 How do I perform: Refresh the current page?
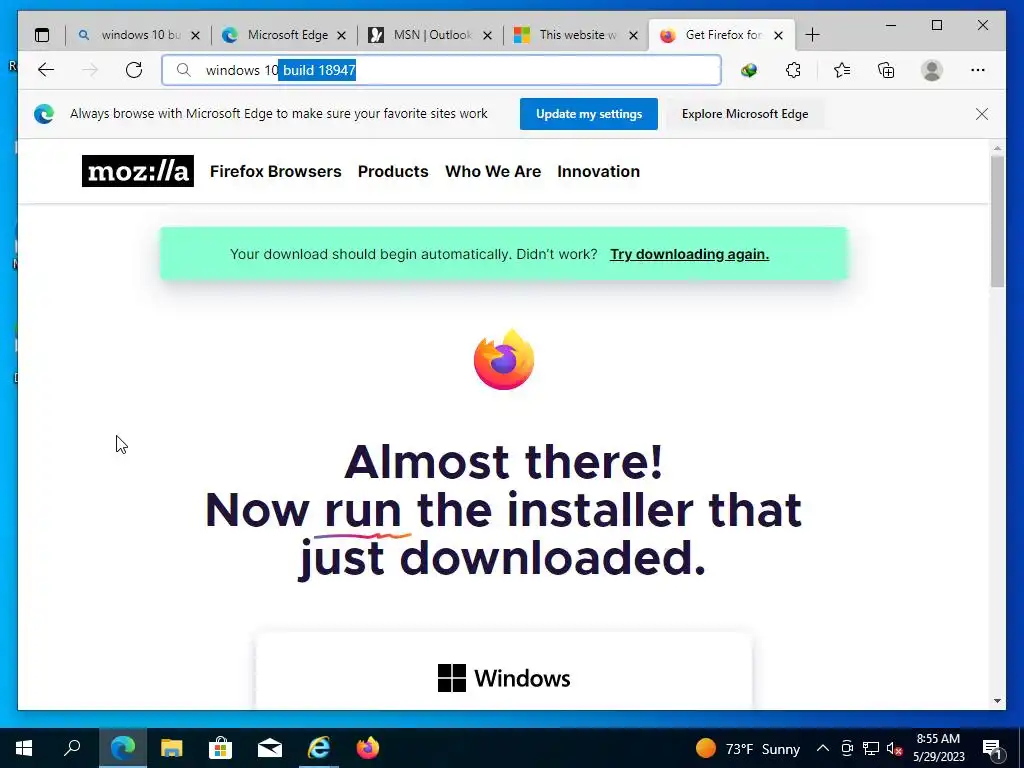134,70
